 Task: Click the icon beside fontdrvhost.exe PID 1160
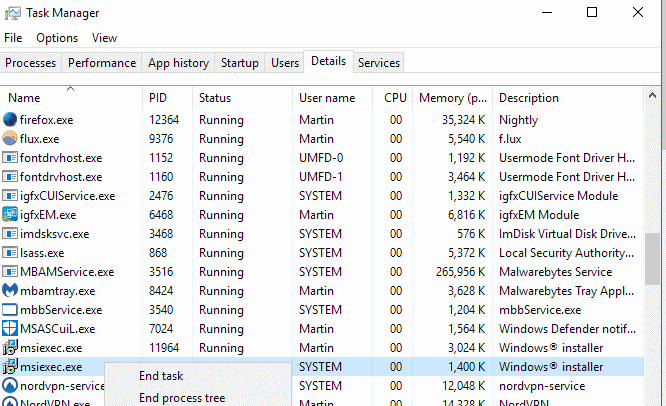point(10,177)
